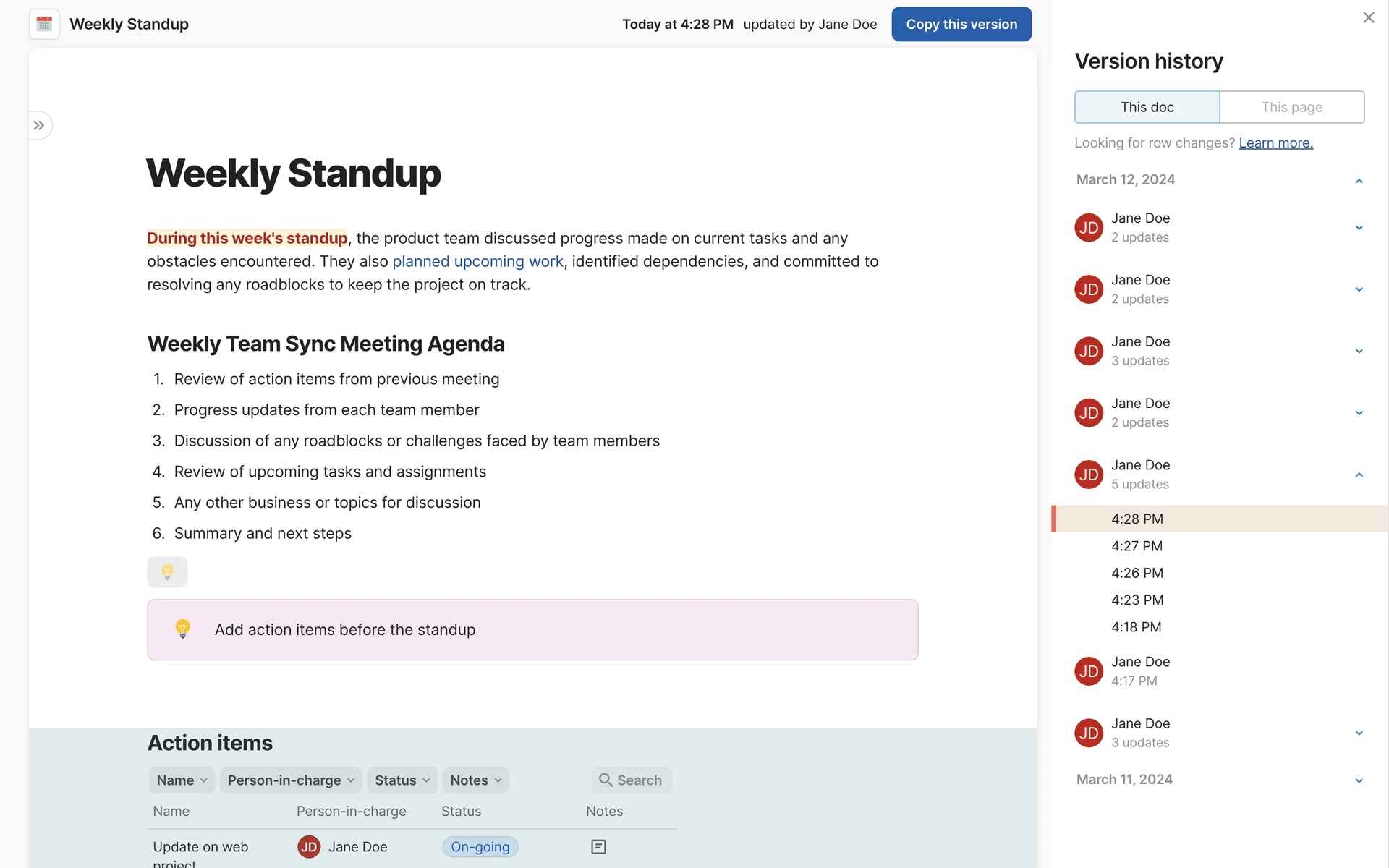1389x868 pixels.
Task: Switch to the This page tab
Action: click(x=1291, y=107)
